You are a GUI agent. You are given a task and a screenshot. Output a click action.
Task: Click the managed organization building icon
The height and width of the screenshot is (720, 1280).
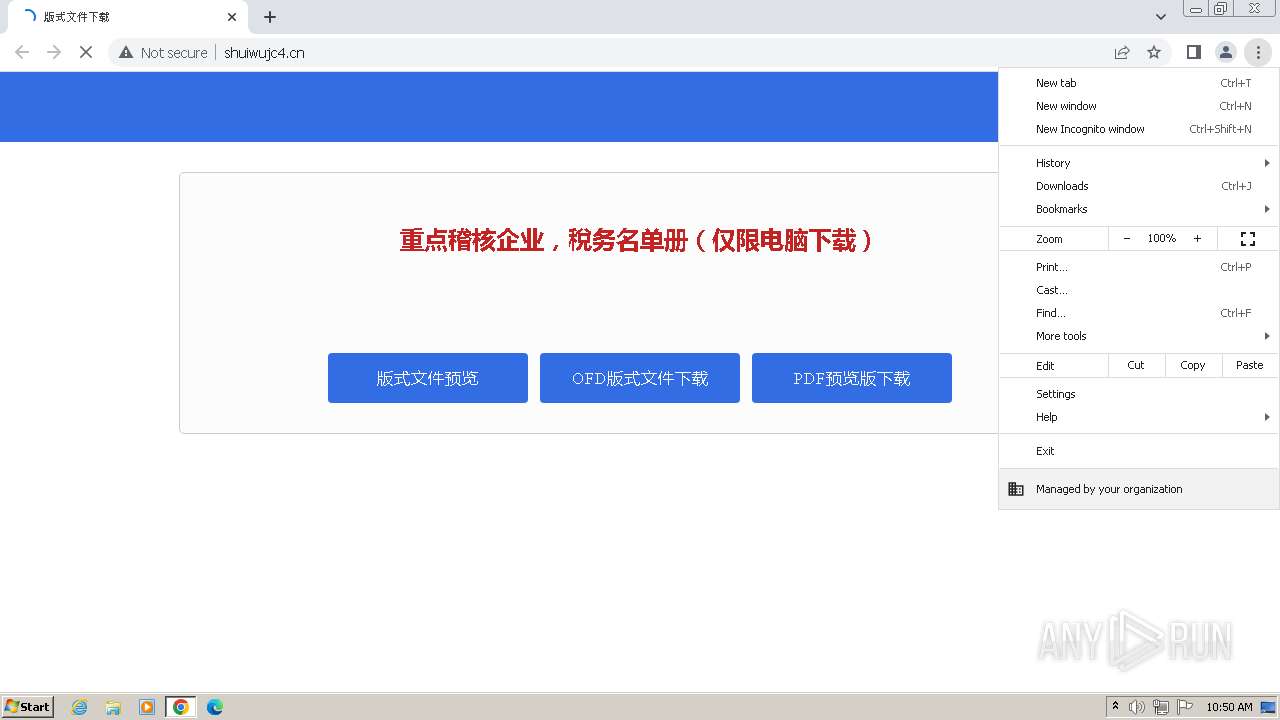click(1016, 489)
